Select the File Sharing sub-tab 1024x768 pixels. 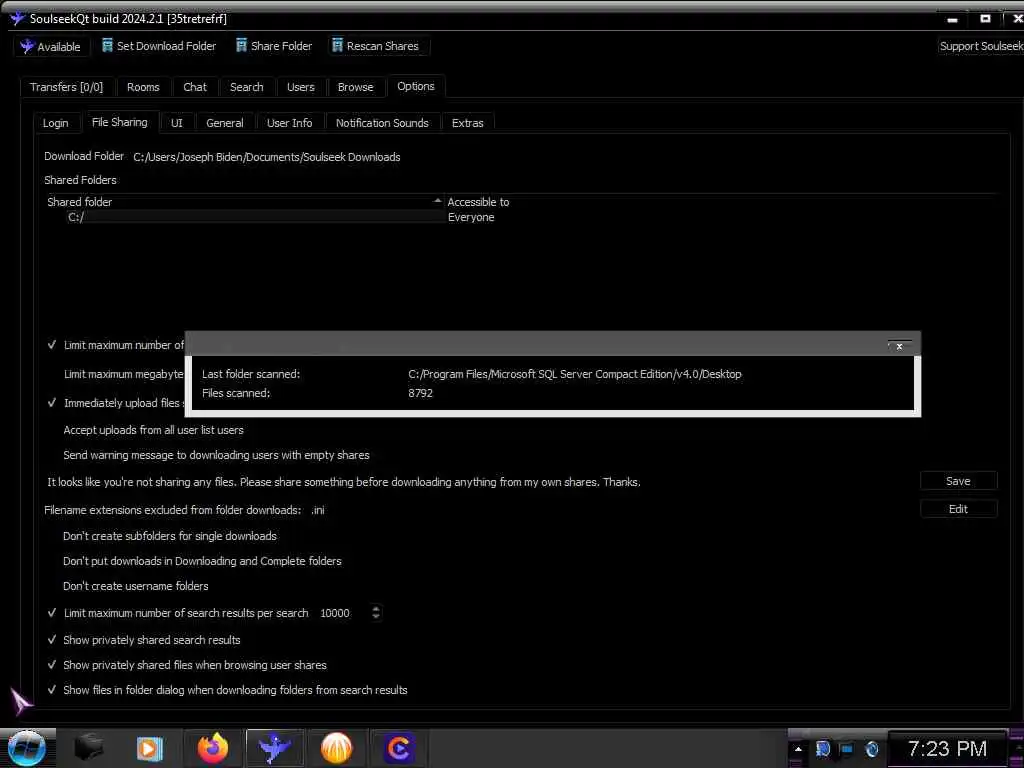pyautogui.click(x=120, y=122)
